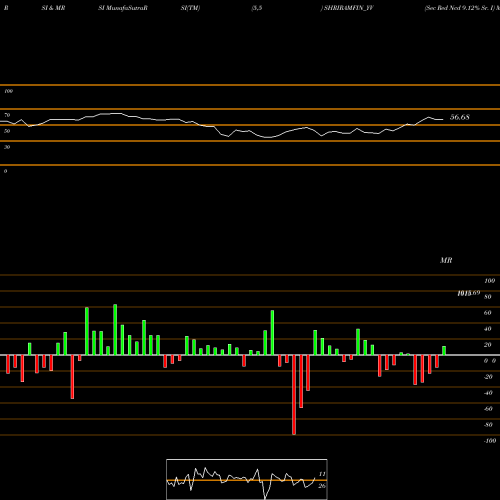Click the 'Sec Red Ncd 9.12%' title text

point(452,8)
